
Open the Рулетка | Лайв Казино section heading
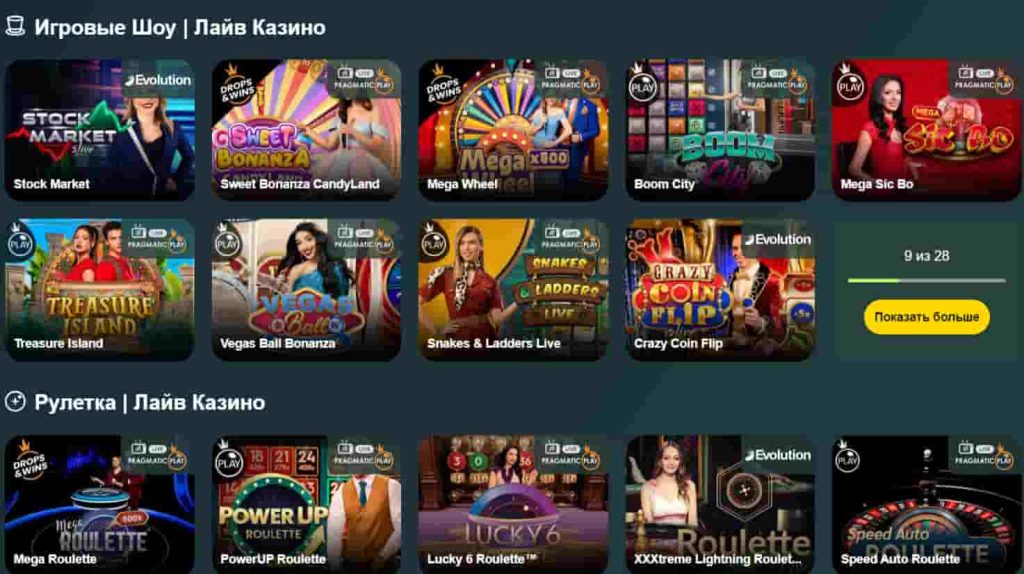[x=150, y=402]
